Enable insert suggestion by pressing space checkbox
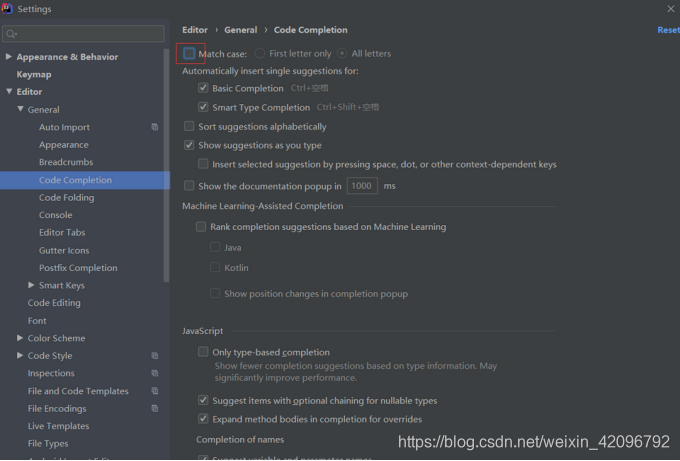Image resolution: width=680 pixels, height=461 pixels. click(x=203, y=164)
